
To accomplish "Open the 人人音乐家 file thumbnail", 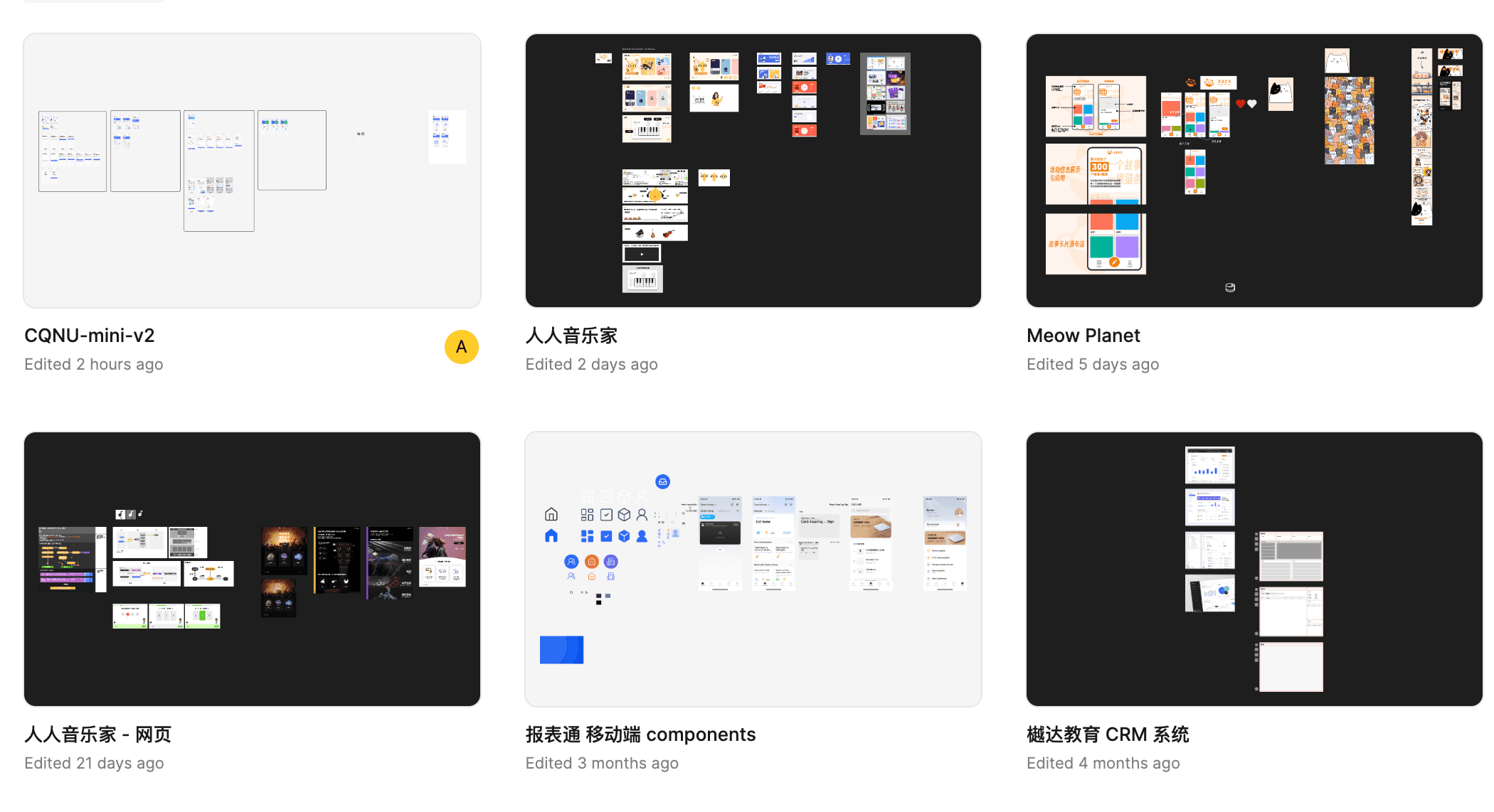I will tap(753, 171).
